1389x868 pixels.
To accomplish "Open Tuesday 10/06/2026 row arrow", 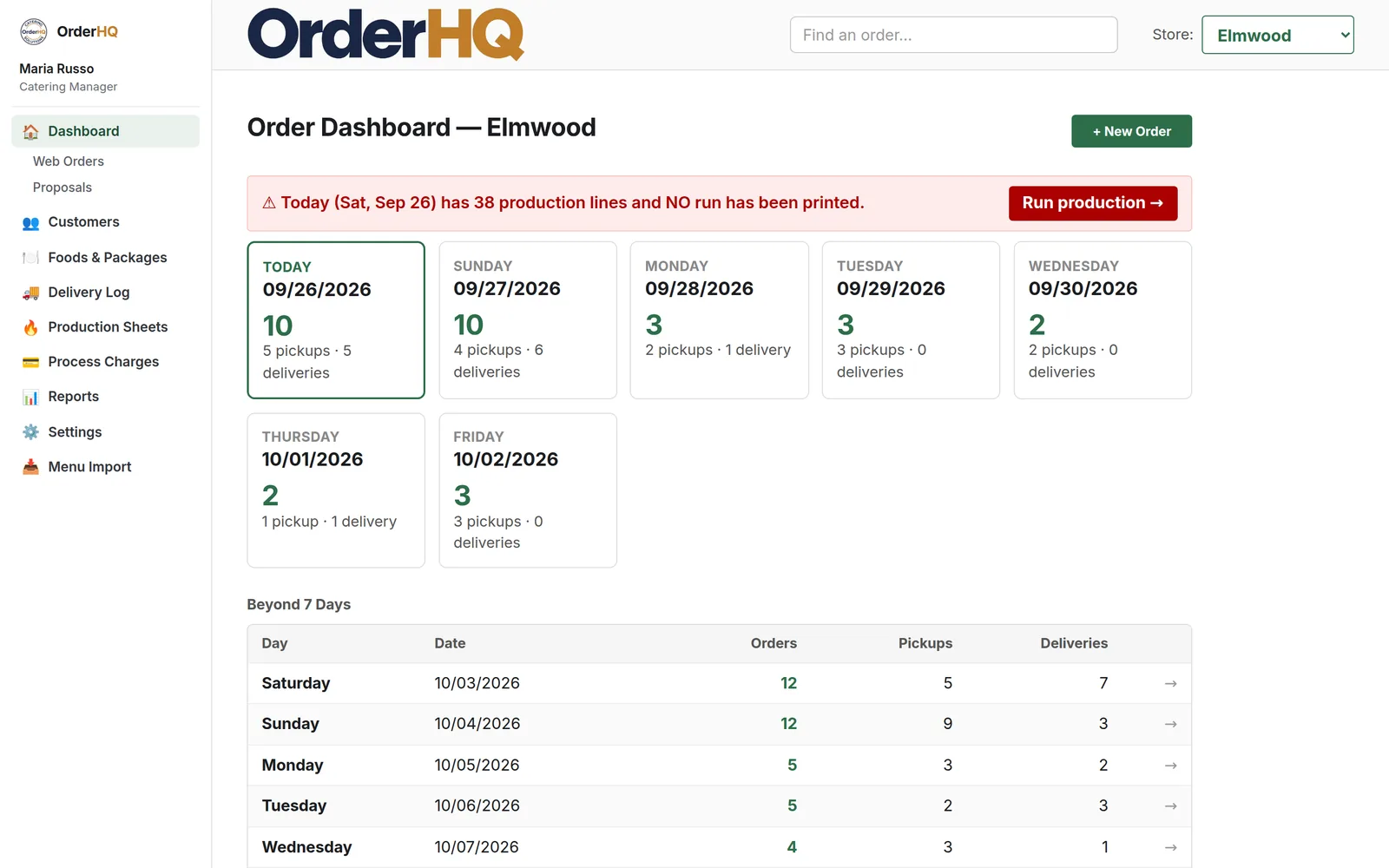I will 1170,806.
